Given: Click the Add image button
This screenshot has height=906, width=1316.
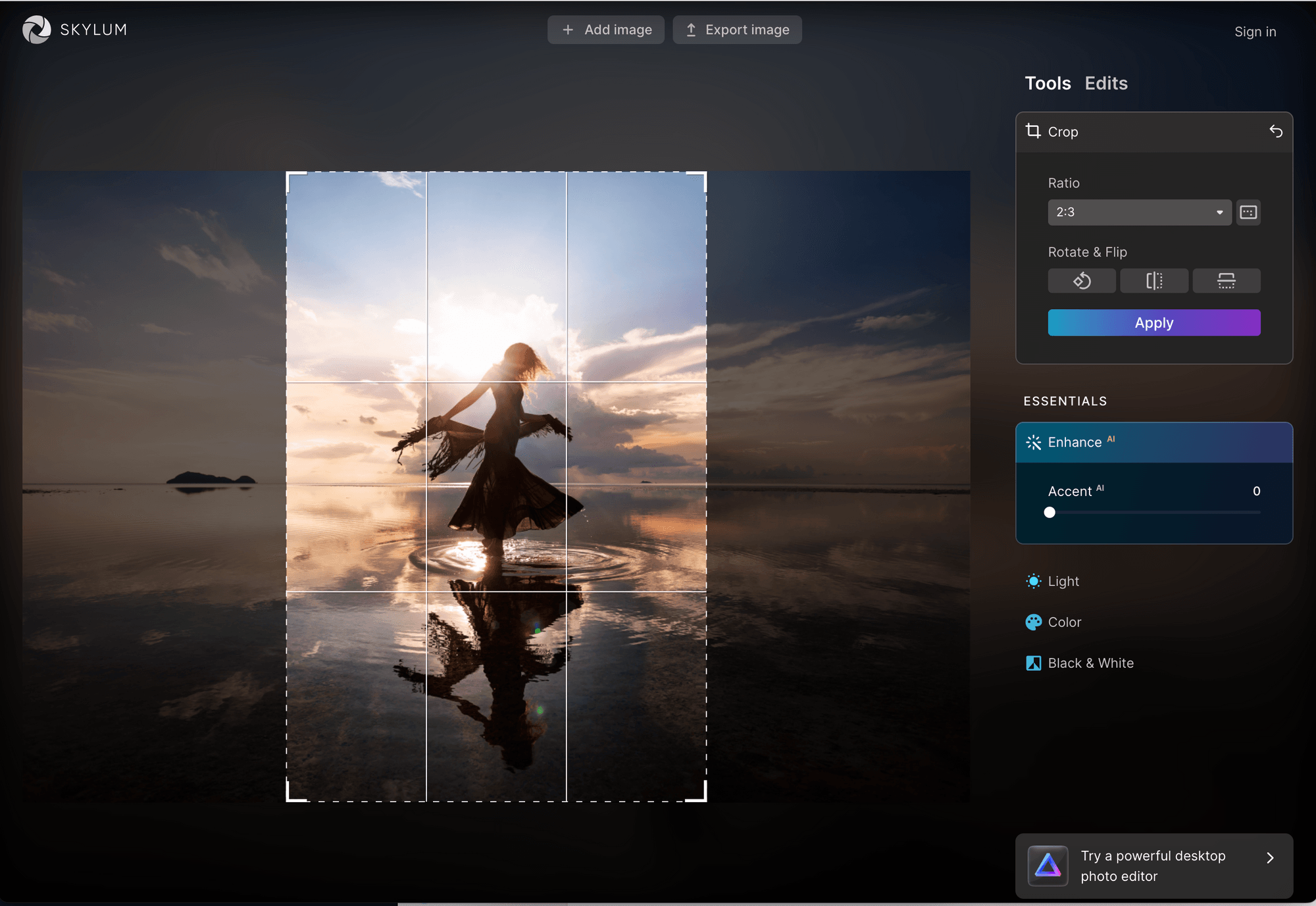Looking at the screenshot, I should click(605, 30).
